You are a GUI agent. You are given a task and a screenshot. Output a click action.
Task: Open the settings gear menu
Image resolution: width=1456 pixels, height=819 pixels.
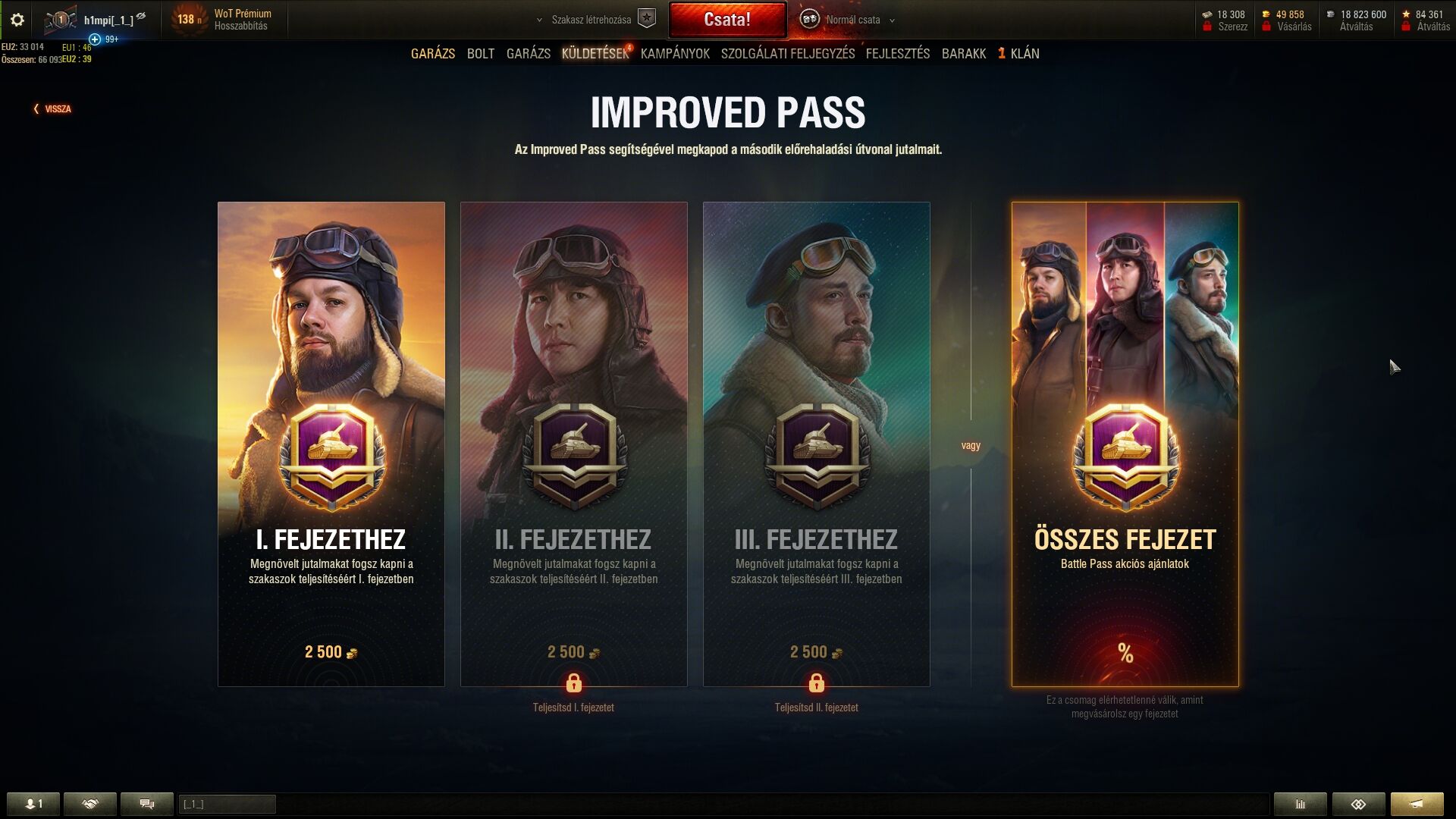coord(17,20)
